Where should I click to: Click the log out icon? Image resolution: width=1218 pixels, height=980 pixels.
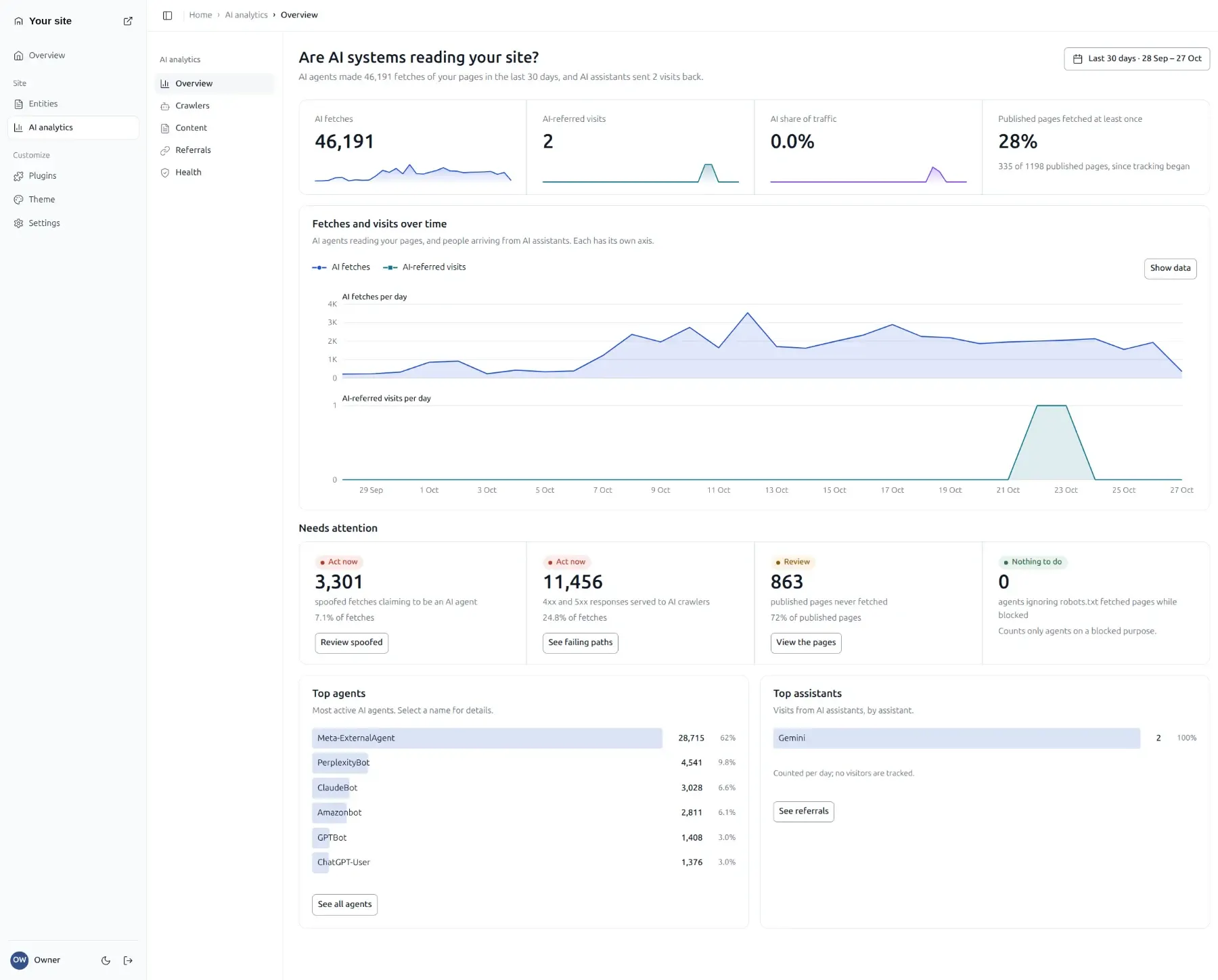pyautogui.click(x=128, y=960)
